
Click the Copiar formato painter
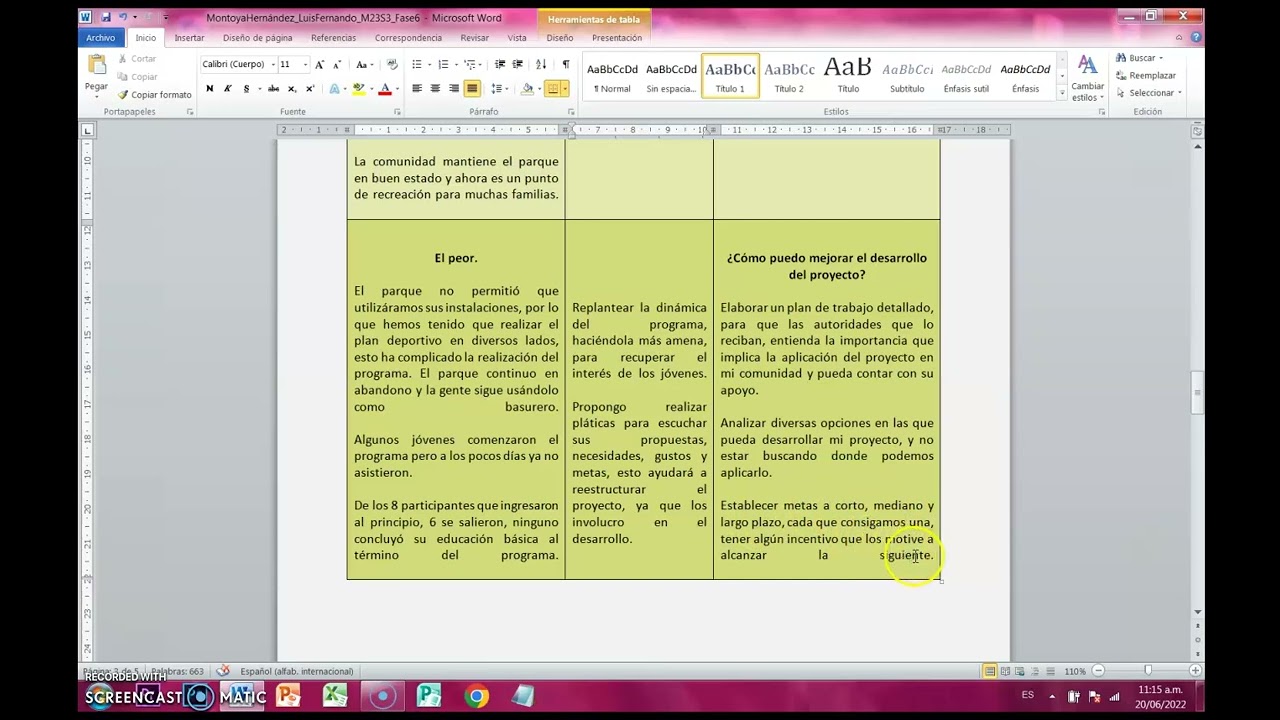pyautogui.click(x=154, y=95)
